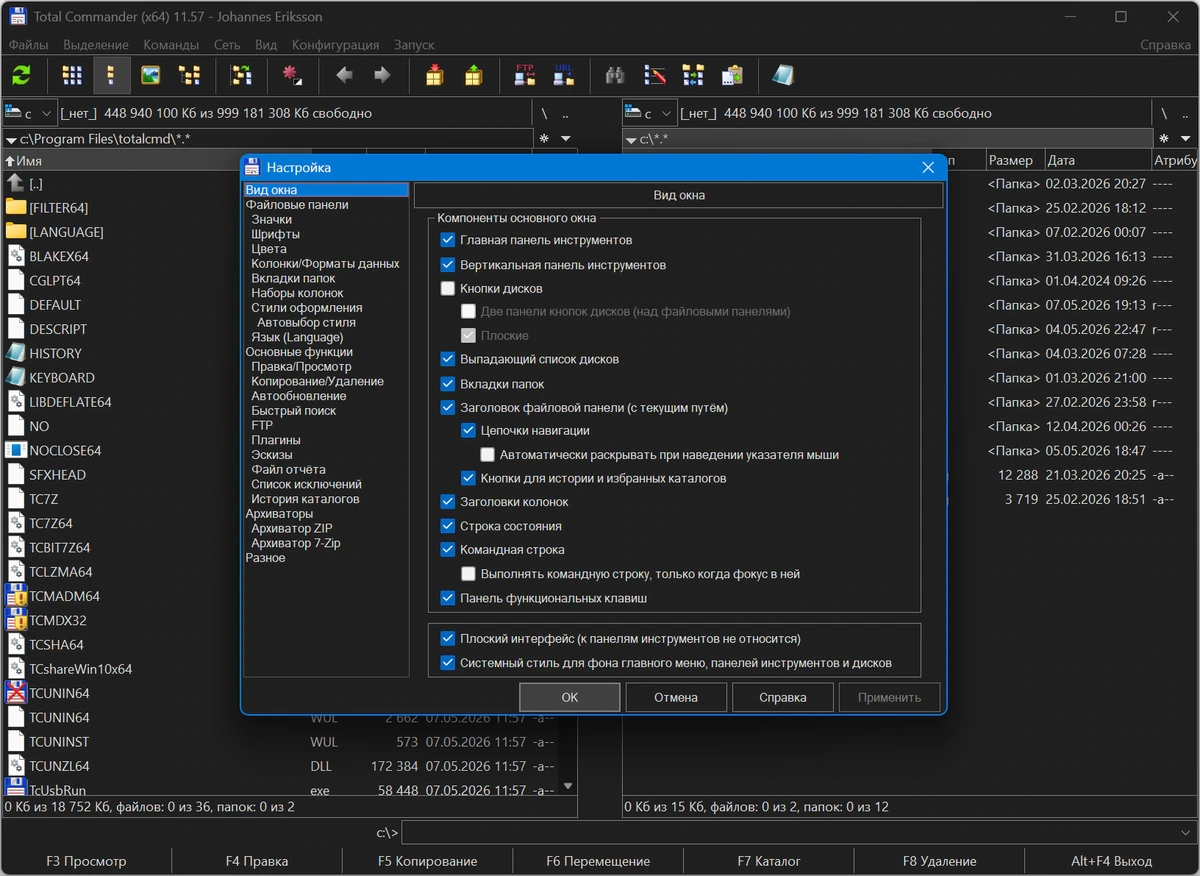Viewport: 1200px width, 876px height.
Task: Open the synchronize directories toolbar icon
Action: pos(693,75)
